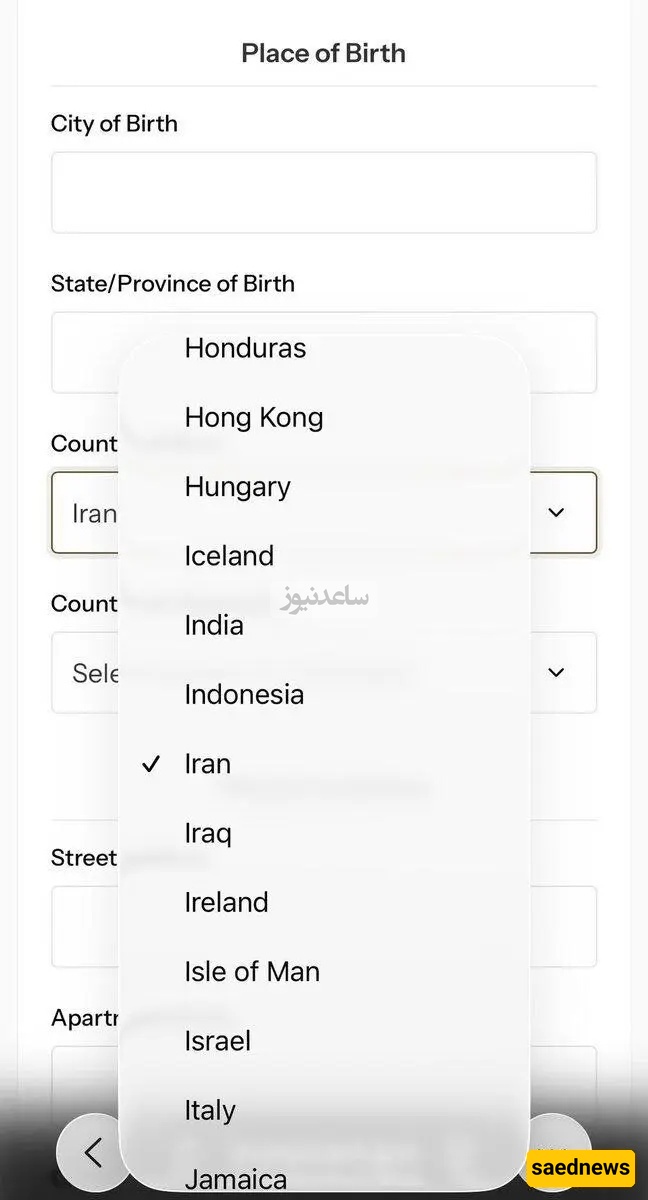This screenshot has height=1200, width=648.
Task: Choose Italy in the country list
Action: point(210,1110)
